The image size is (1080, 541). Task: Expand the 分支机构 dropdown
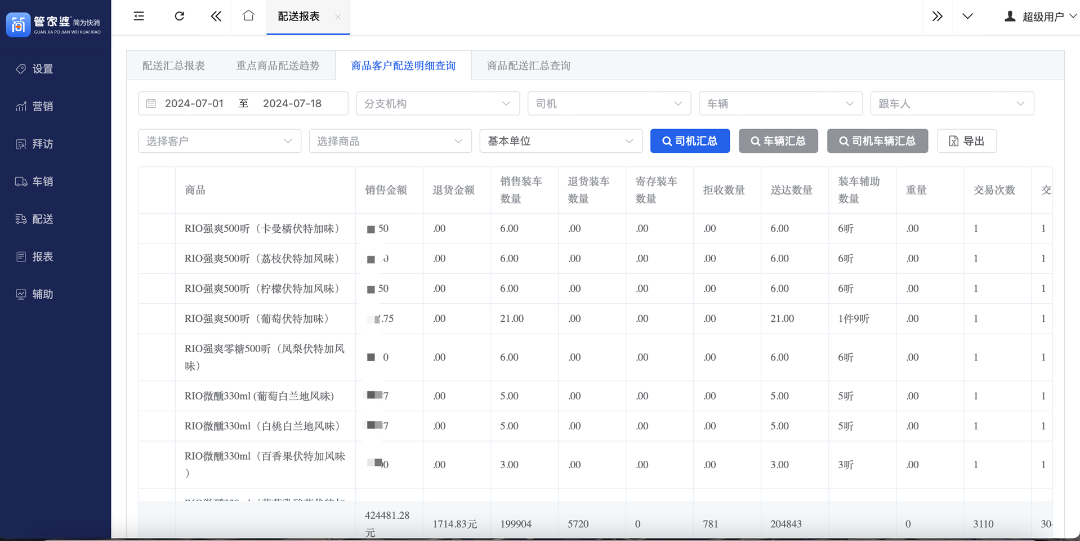437,104
